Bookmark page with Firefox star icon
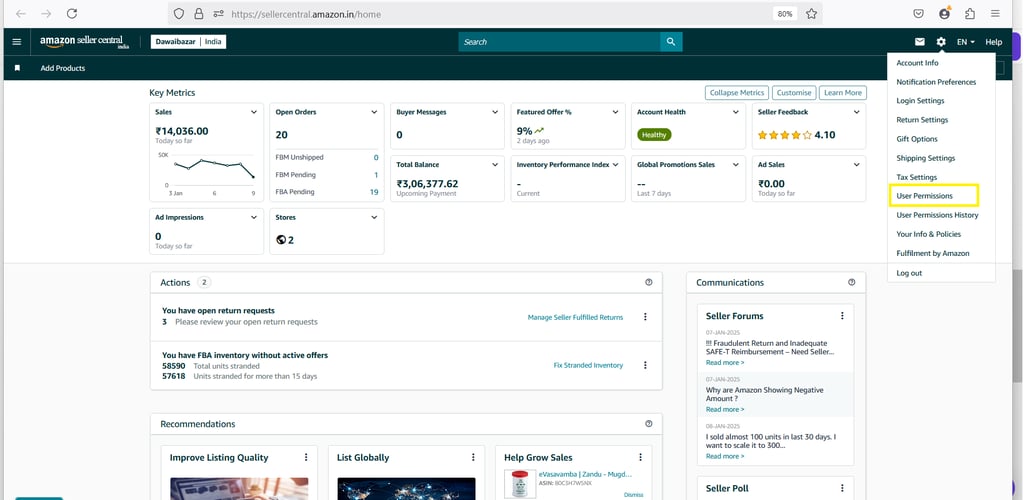Viewport: 1024px width, 500px height. click(811, 14)
